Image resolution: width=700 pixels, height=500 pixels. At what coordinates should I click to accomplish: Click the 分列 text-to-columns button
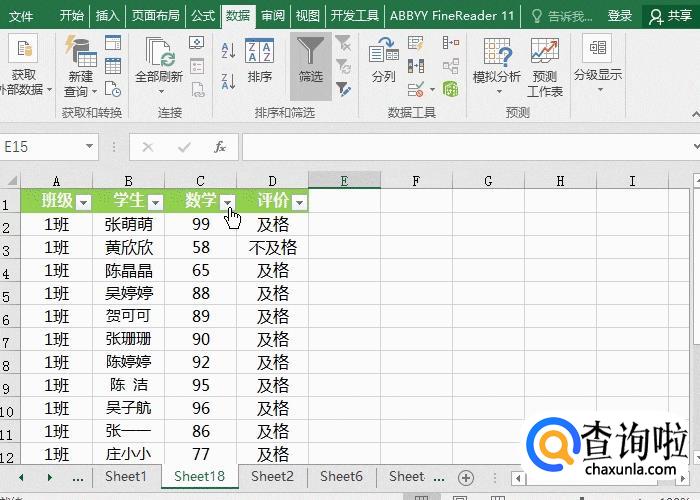383,60
